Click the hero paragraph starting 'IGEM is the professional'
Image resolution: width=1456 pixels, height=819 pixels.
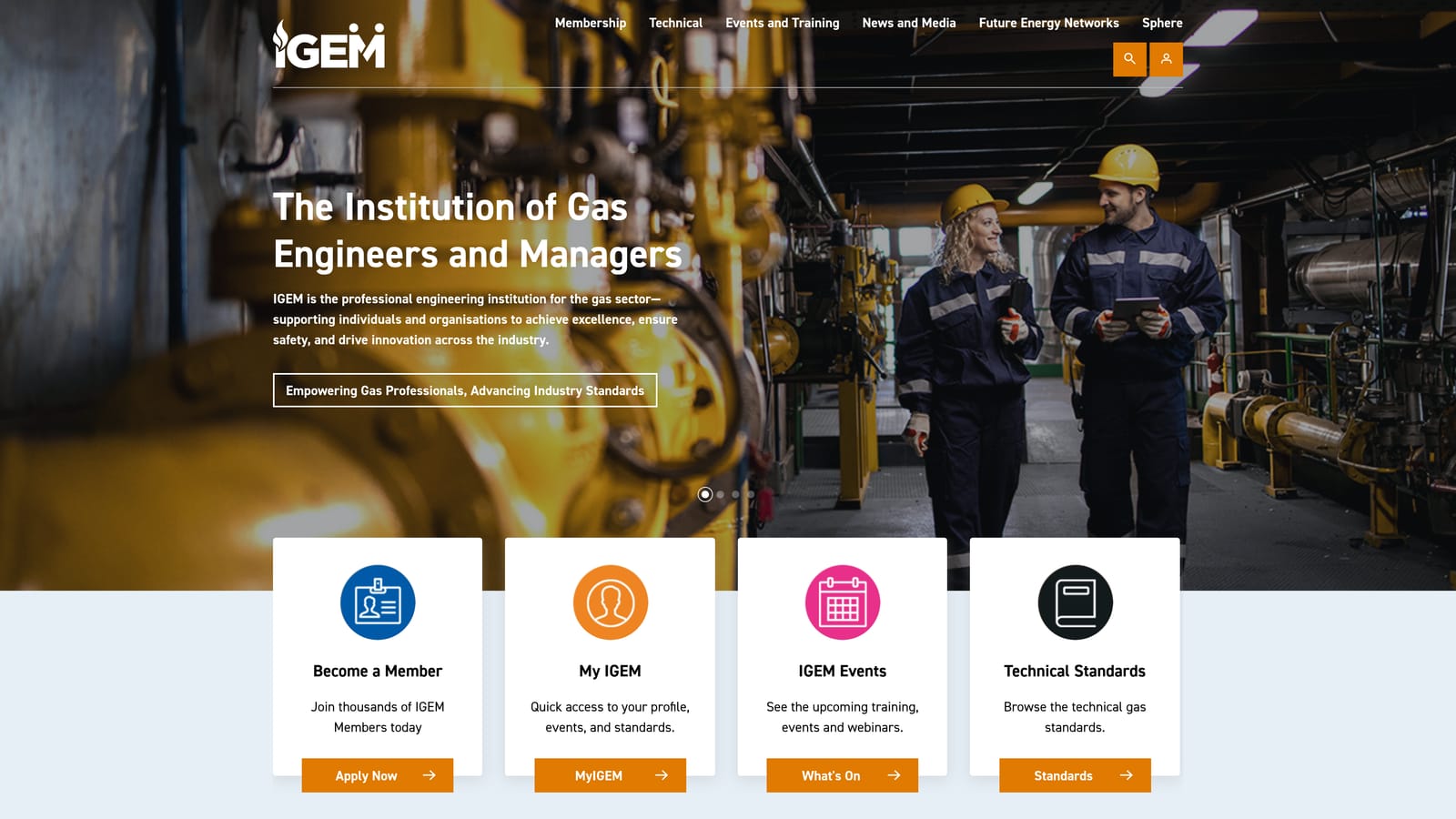coord(475,319)
